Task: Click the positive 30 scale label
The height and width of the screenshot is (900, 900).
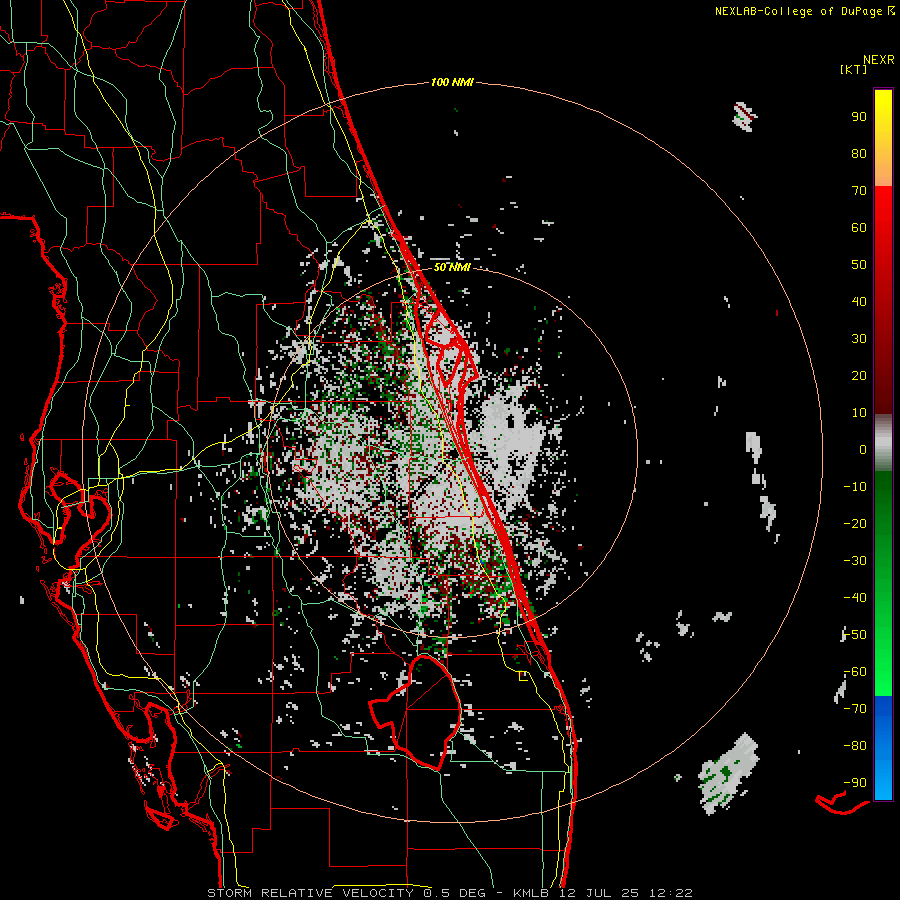Action: (x=859, y=339)
